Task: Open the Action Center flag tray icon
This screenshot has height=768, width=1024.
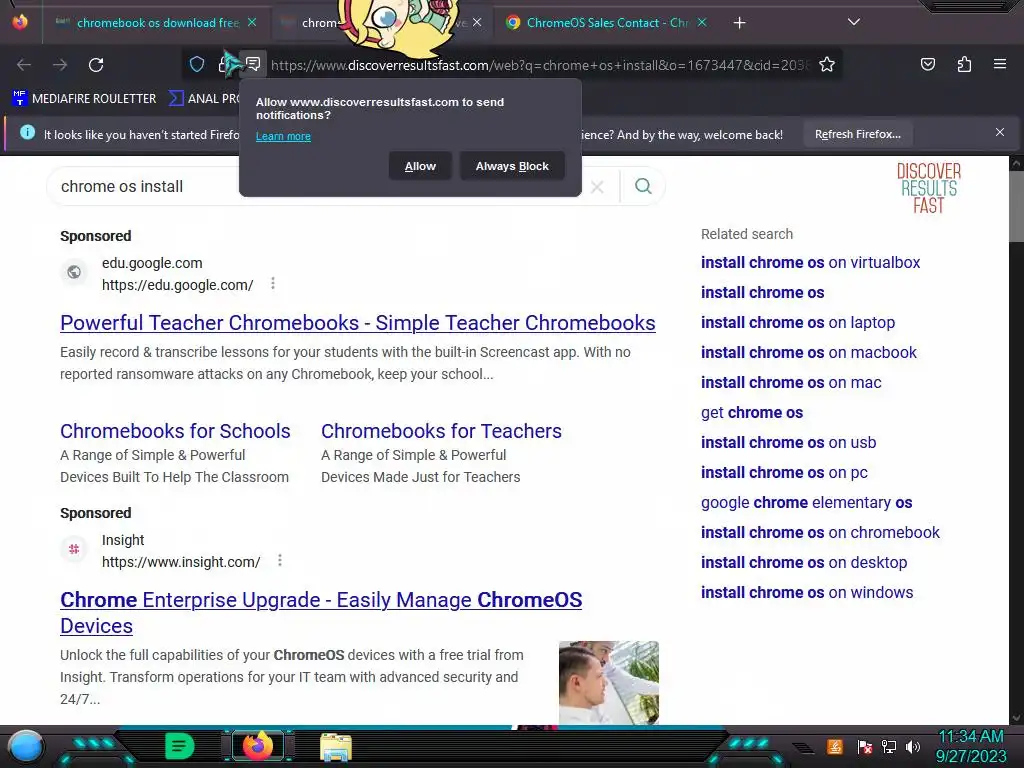Action: pos(865,746)
